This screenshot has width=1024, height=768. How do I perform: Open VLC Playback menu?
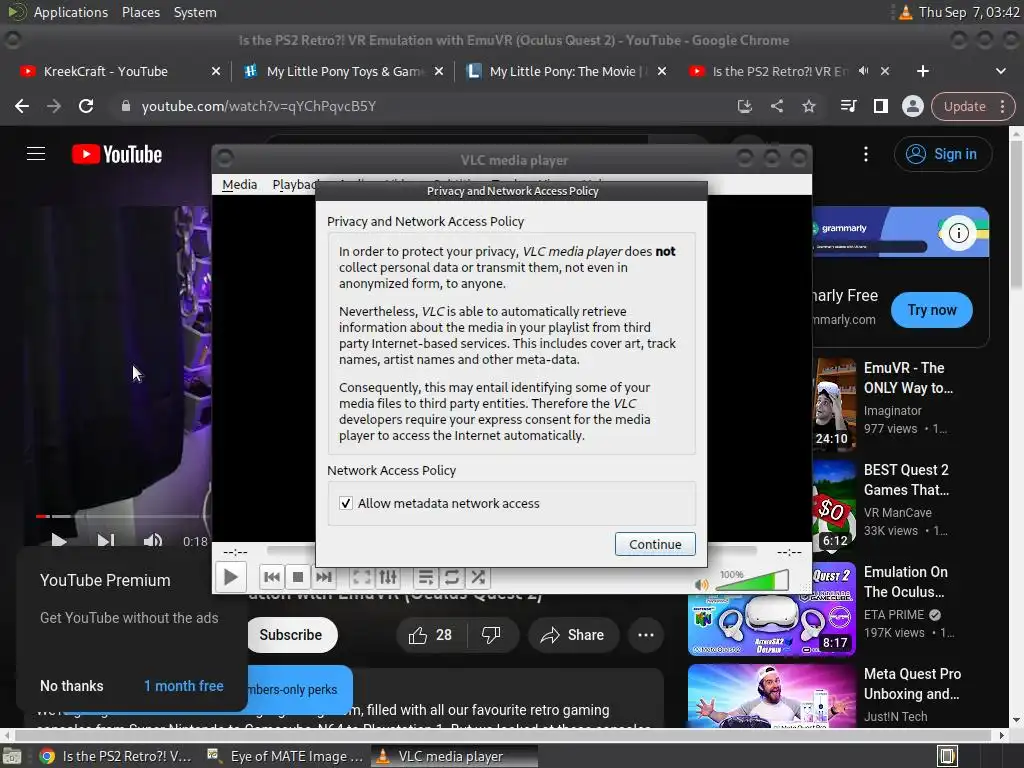(x=294, y=185)
